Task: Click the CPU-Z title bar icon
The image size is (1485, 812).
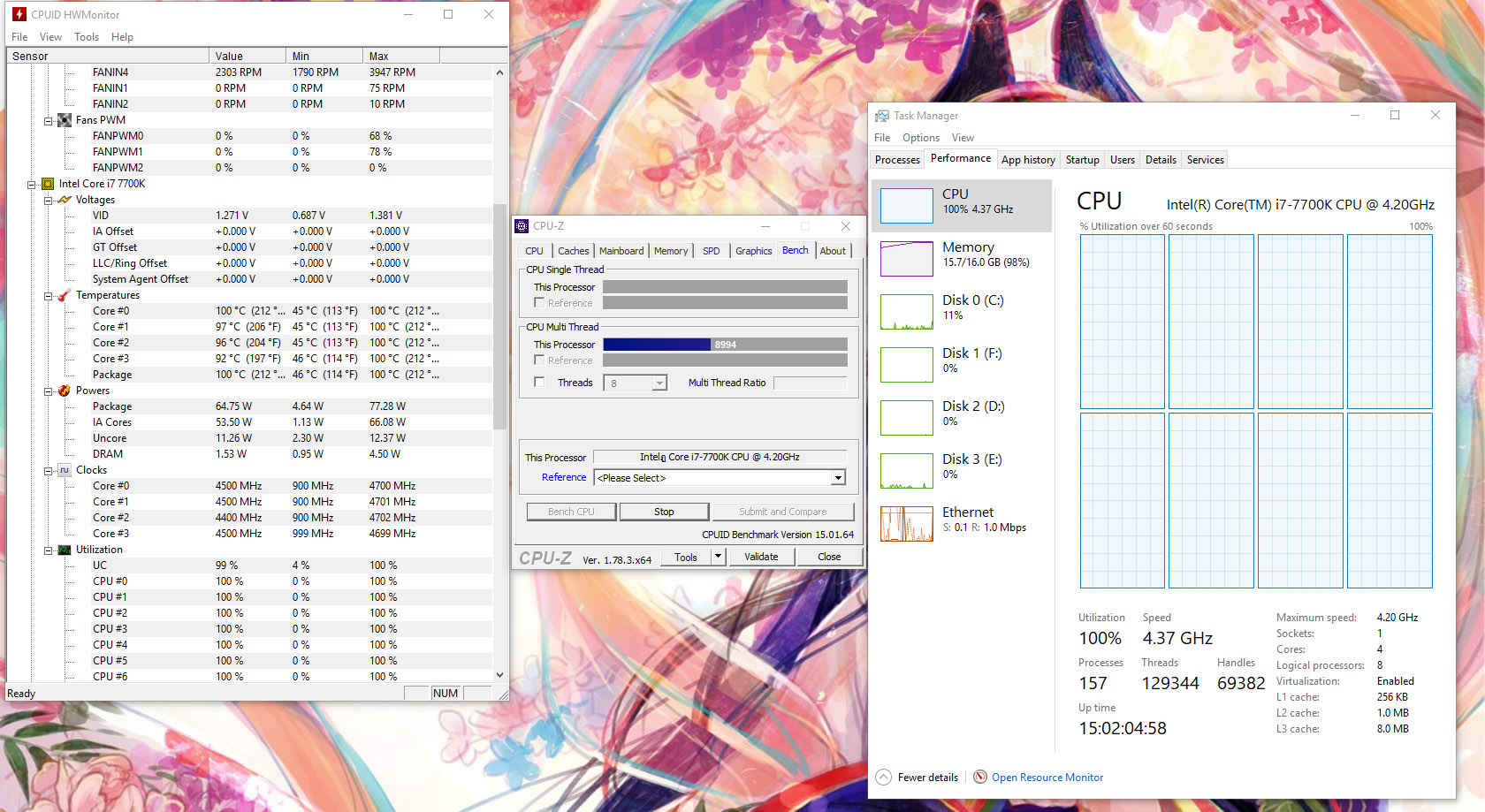Action: coord(522,226)
